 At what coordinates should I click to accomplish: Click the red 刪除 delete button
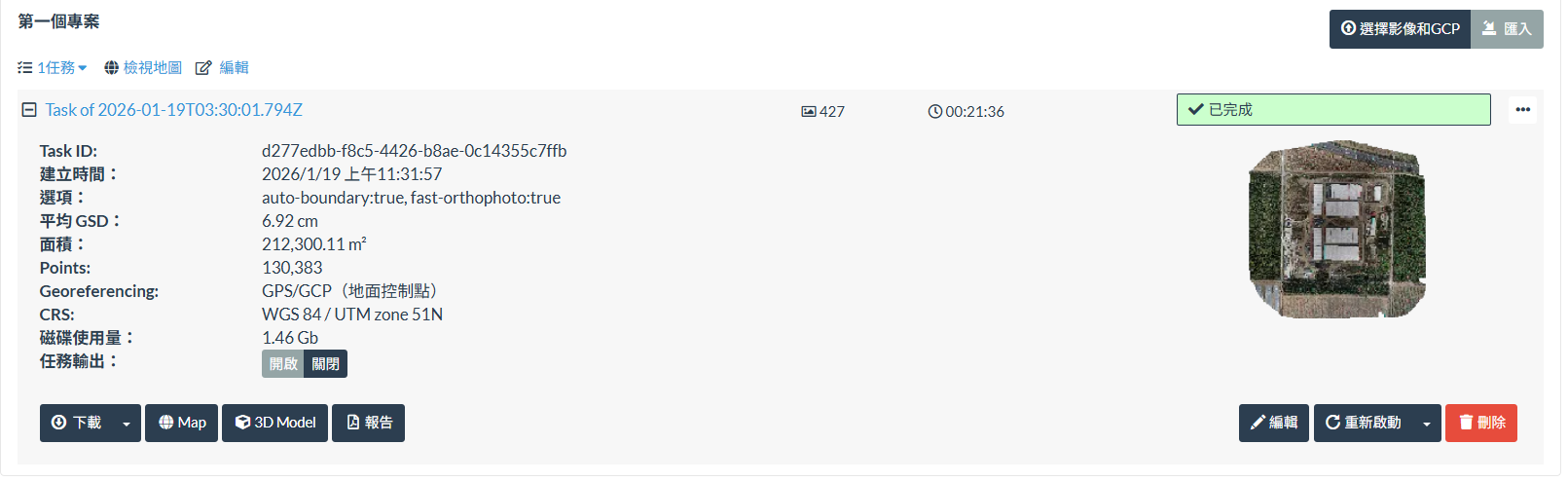[x=1481, y=423]
